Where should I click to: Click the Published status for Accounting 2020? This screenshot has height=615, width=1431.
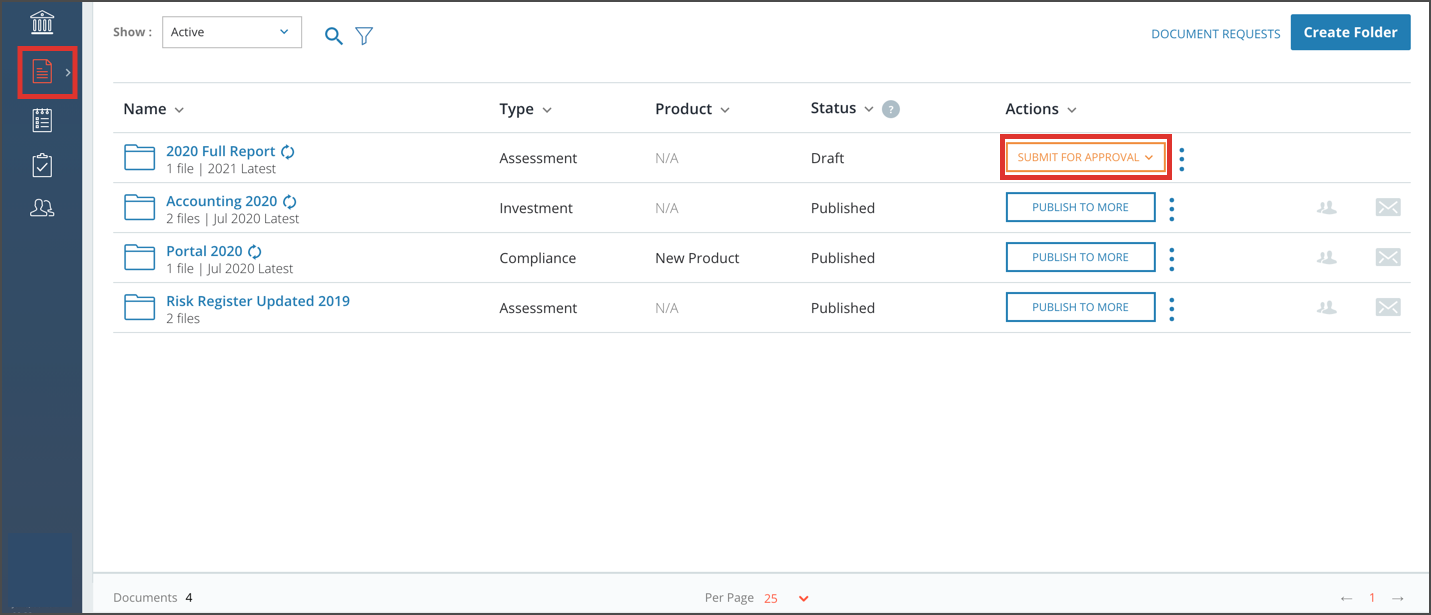(843, 208)
